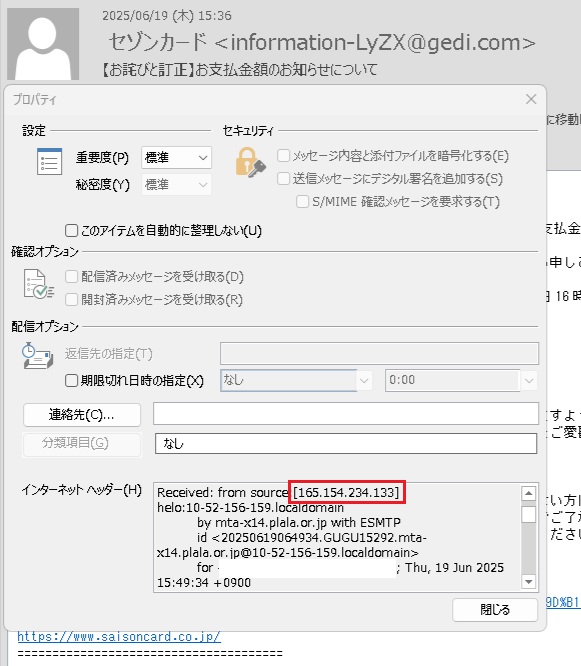Click the email subject 【お詫びと訂正】お支払金額のお知らせについて
Viewport: 581px width, 666px height.
239,69
